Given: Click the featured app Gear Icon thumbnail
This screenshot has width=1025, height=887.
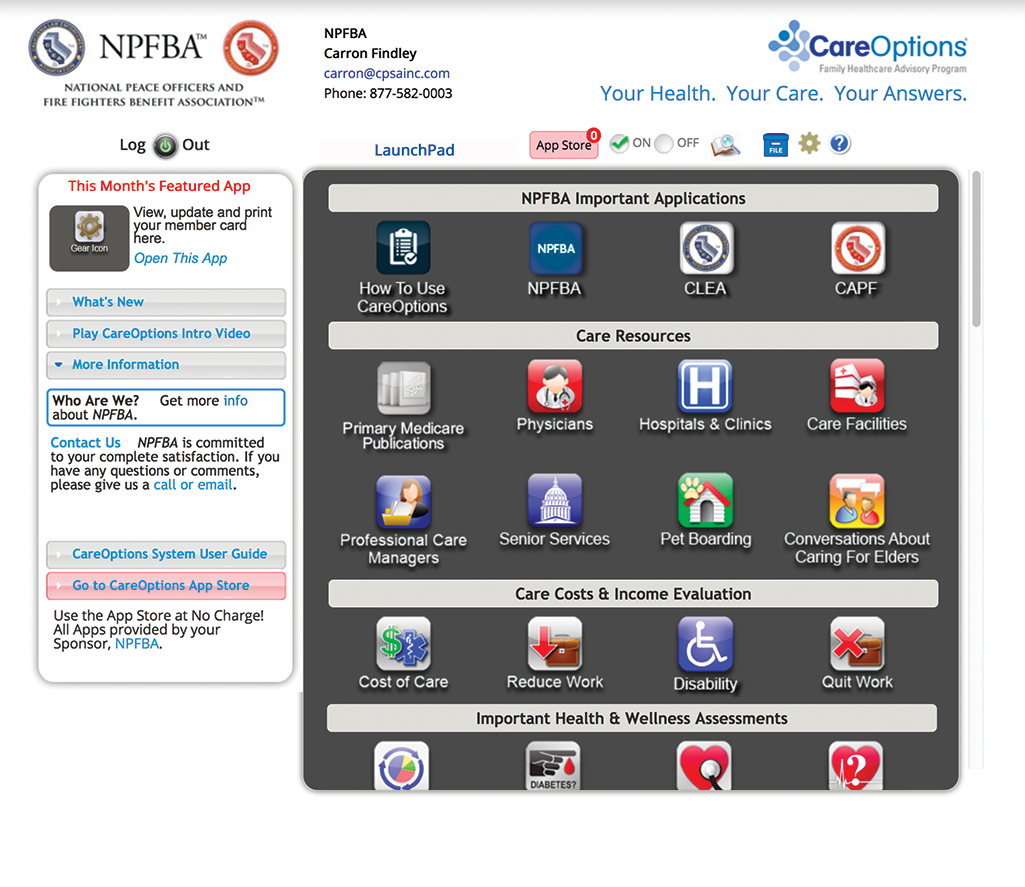Looking at the screenshot, I should pos(90,238).
